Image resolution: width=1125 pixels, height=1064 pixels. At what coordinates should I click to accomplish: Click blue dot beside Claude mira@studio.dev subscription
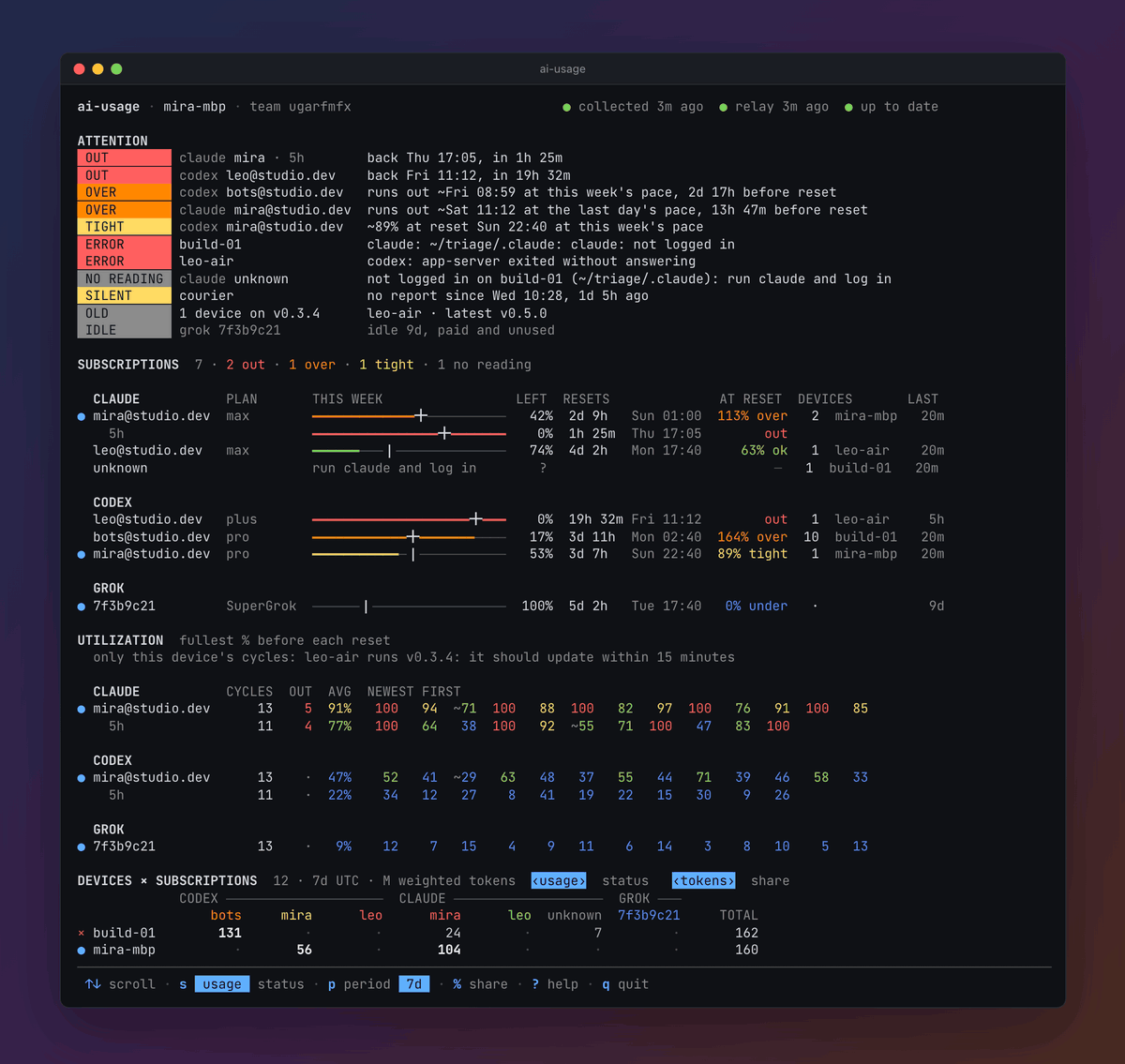pos(82,416)
